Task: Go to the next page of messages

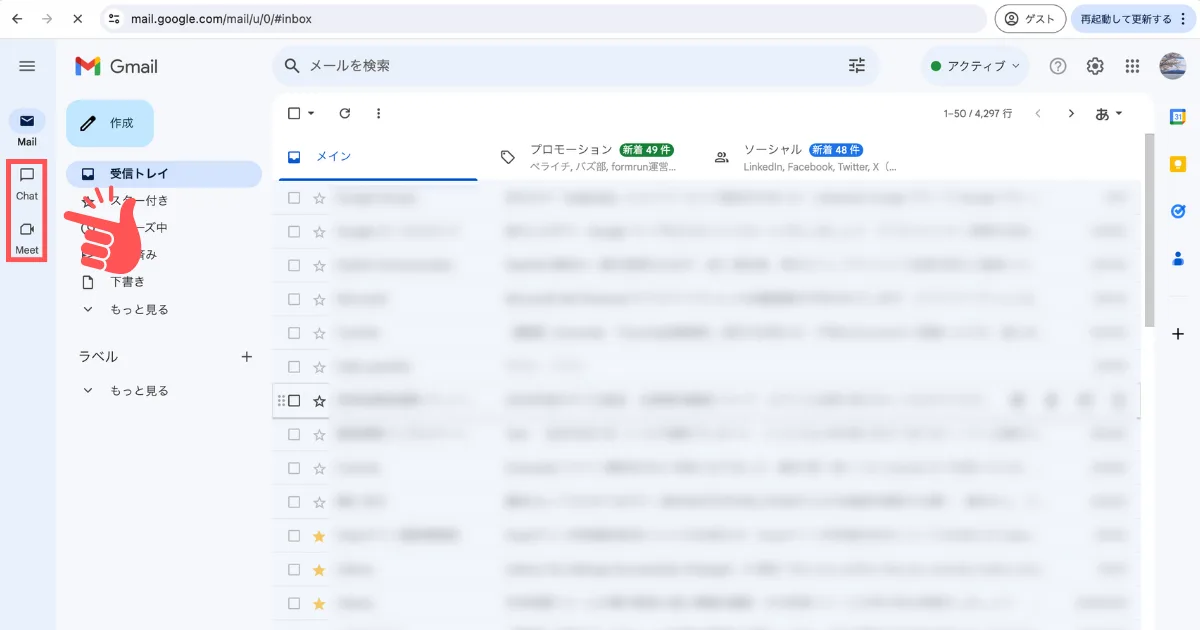Action: pos(1071,113)
